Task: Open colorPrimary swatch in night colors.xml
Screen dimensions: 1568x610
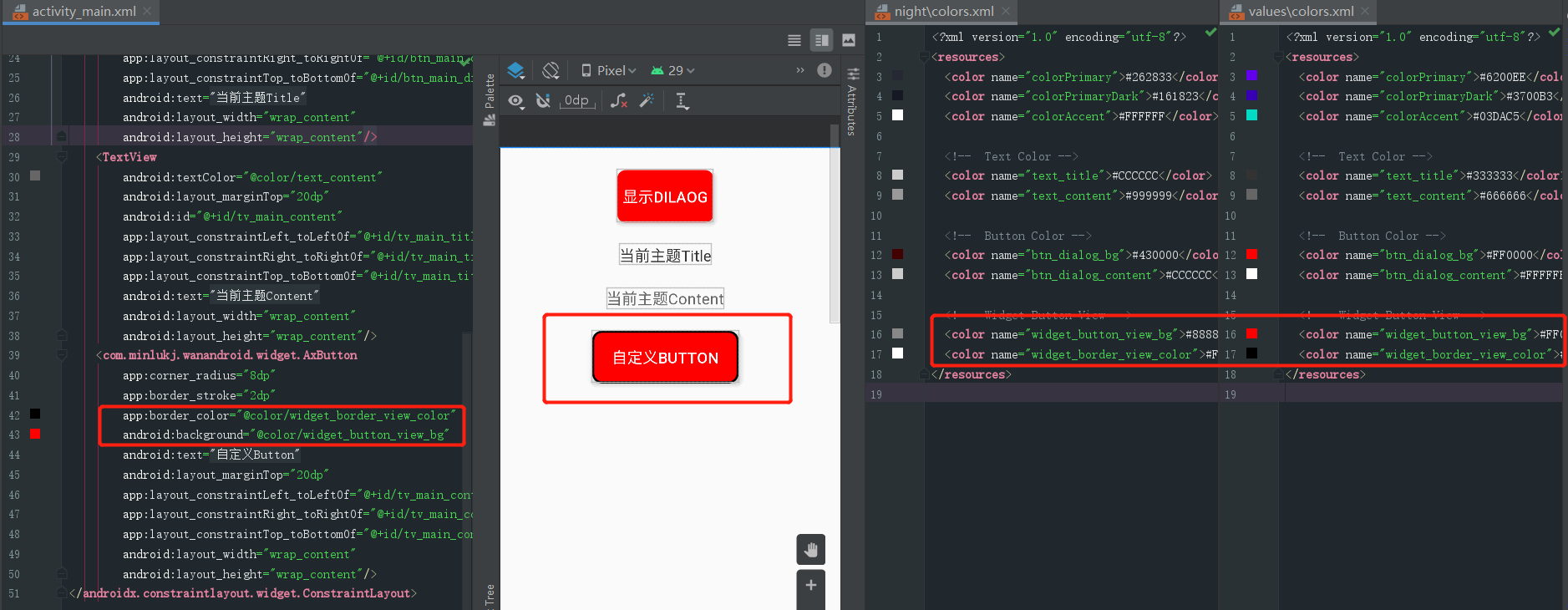Action: [x=897, y=75]
